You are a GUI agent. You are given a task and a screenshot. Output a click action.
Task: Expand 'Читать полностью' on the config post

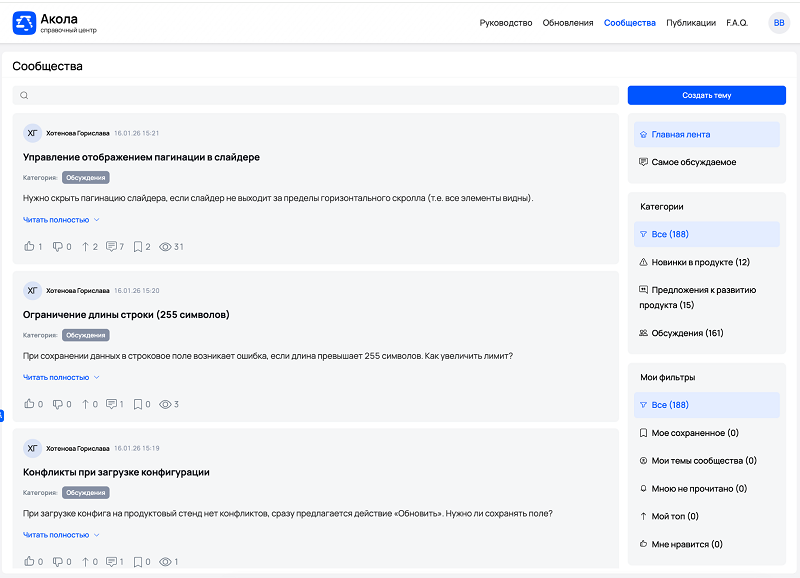(x=59, y=534)
